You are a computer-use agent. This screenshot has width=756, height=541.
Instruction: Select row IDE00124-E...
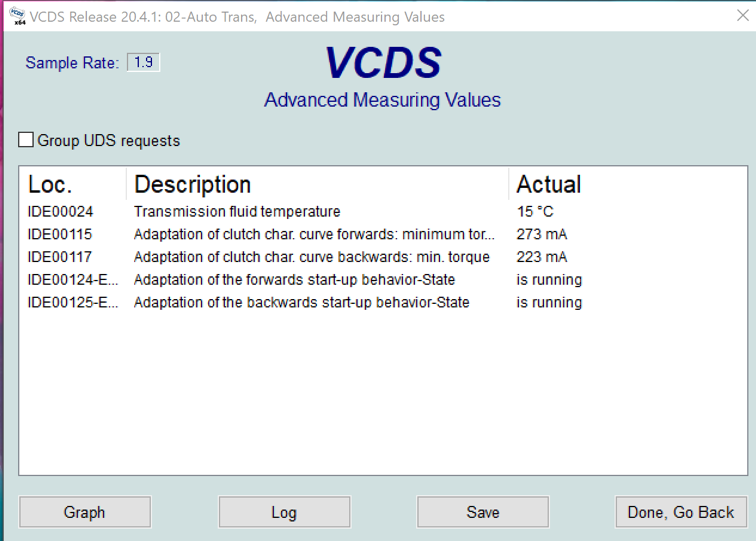(x=383, y=280)
